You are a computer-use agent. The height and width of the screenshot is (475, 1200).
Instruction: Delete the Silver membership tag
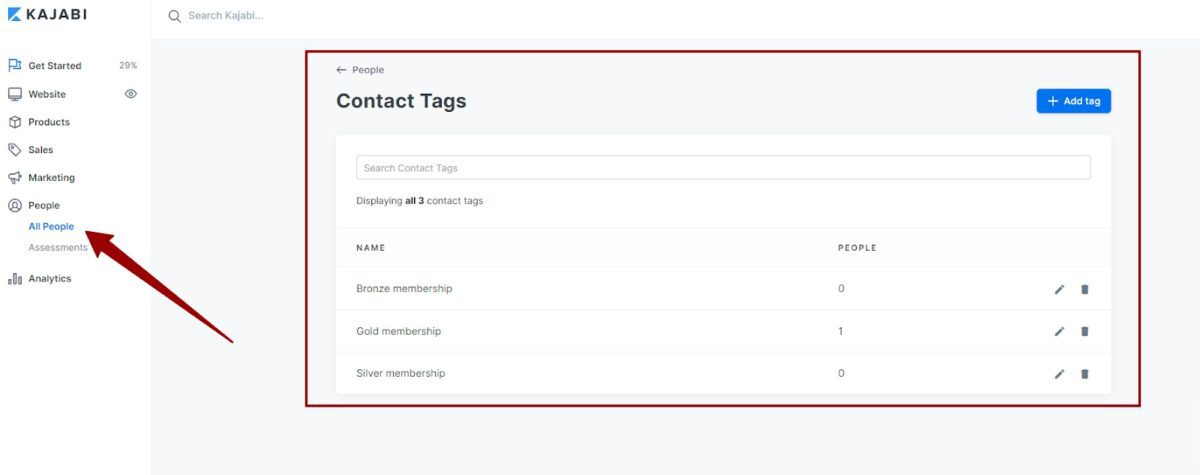point(1085,374)
